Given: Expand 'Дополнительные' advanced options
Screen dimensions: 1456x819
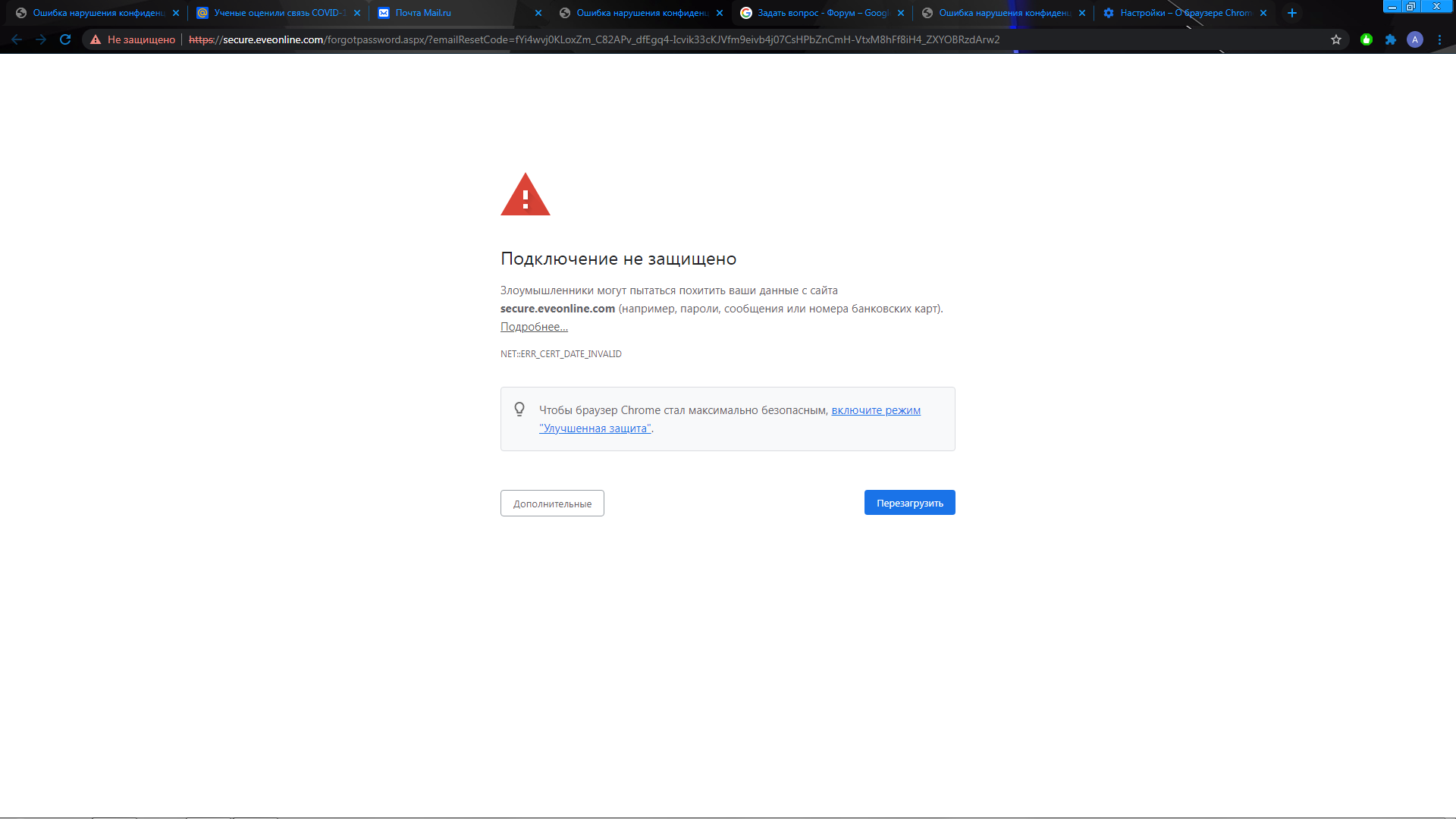Looking at the screenshot, I should pyautogui.click(x=552, y=504).
